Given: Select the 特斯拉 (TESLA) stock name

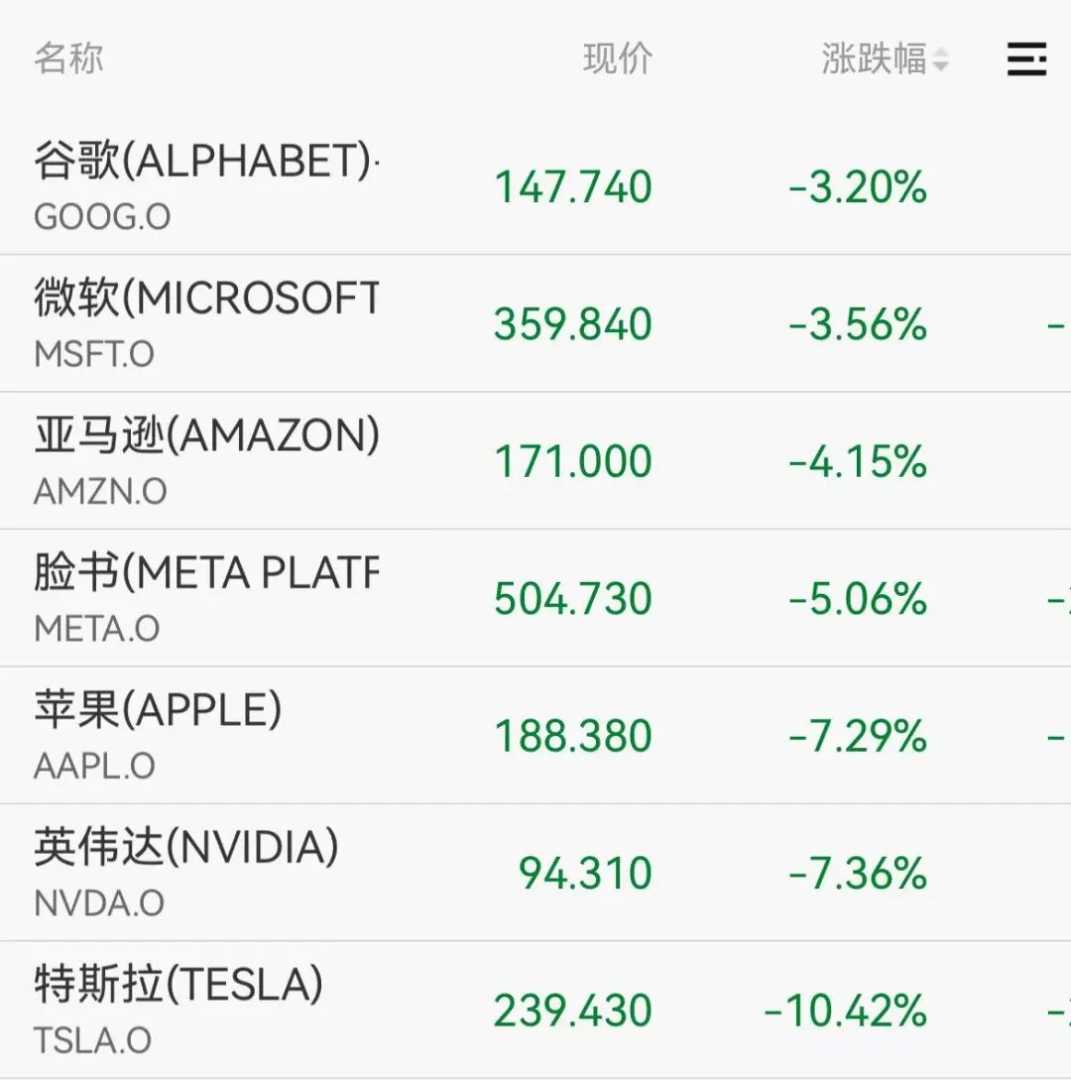Looking at the screenshot, I should 179,985.
